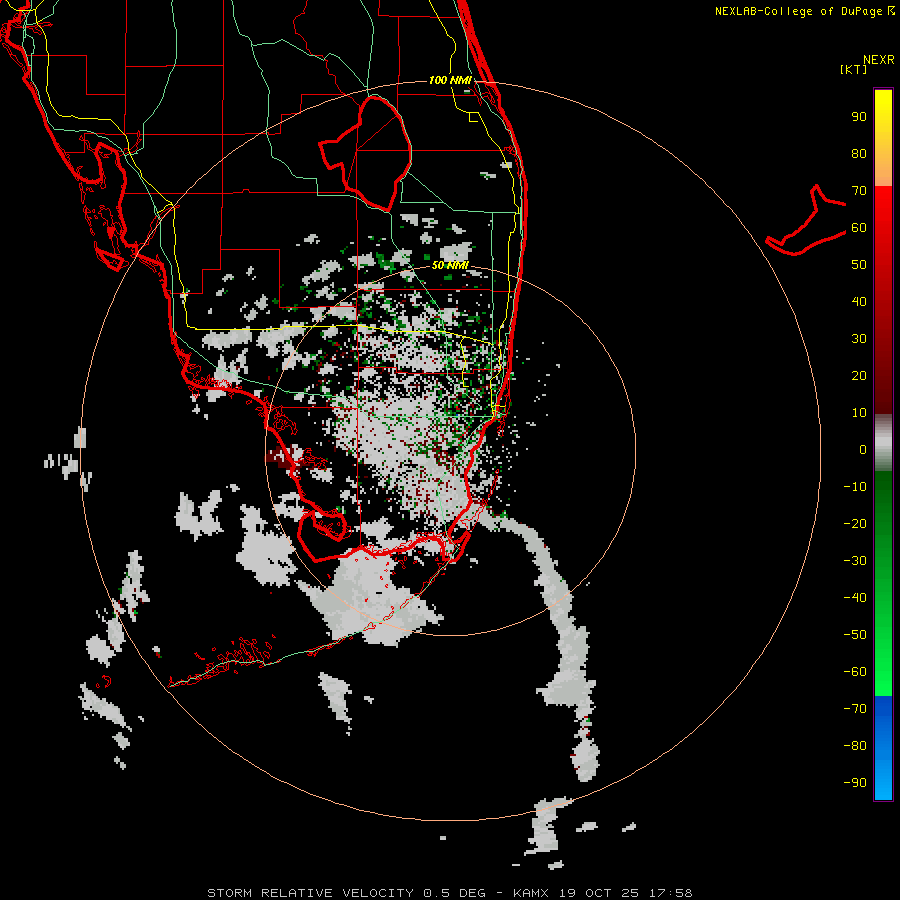Screen dimensions: 900x900
Task: Click the -50 value on velocity scale
Action: click(x=855, y=635)
